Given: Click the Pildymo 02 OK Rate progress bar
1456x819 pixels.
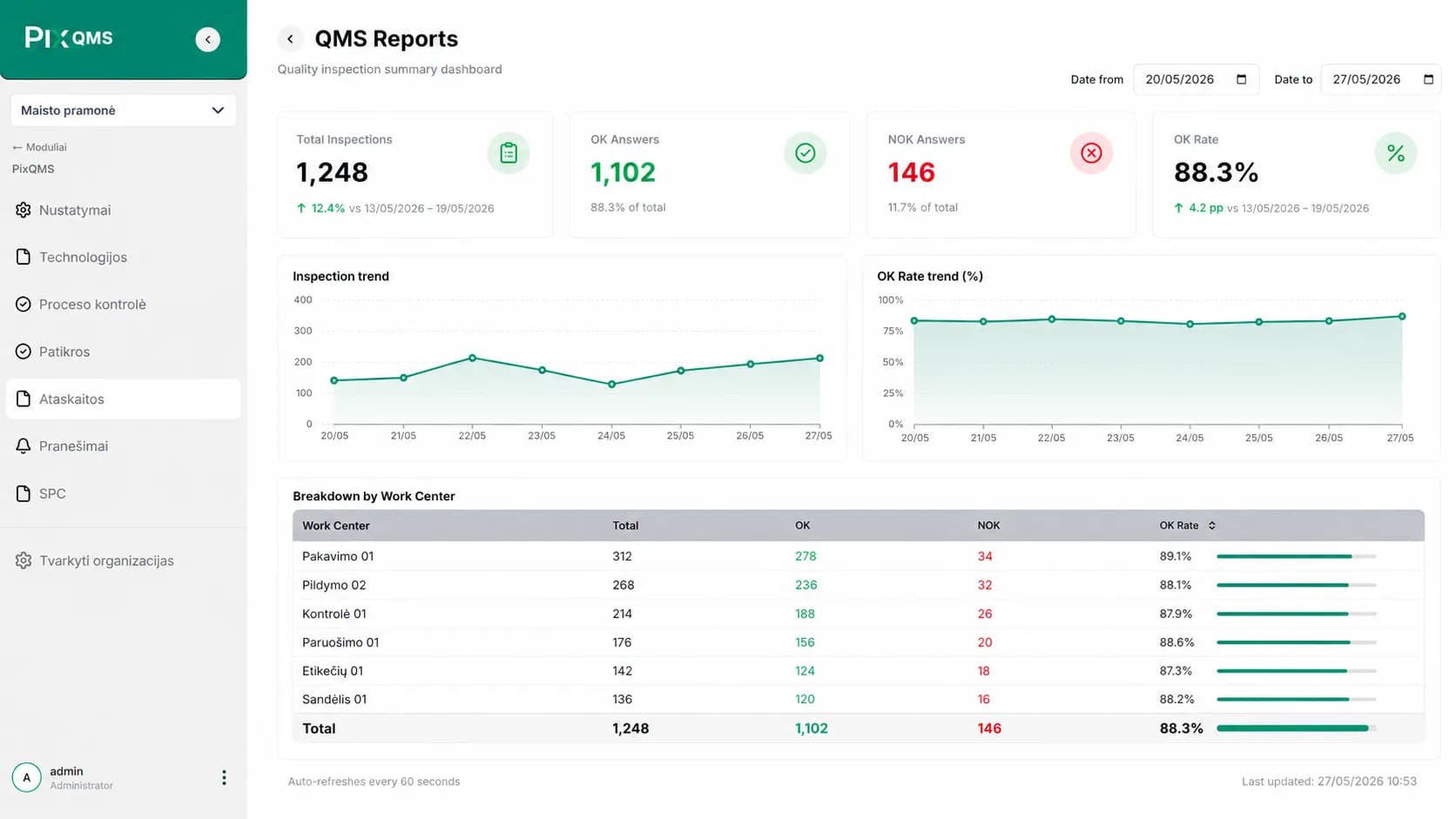Looking at the screenshot, I should tap(1296, 585).
